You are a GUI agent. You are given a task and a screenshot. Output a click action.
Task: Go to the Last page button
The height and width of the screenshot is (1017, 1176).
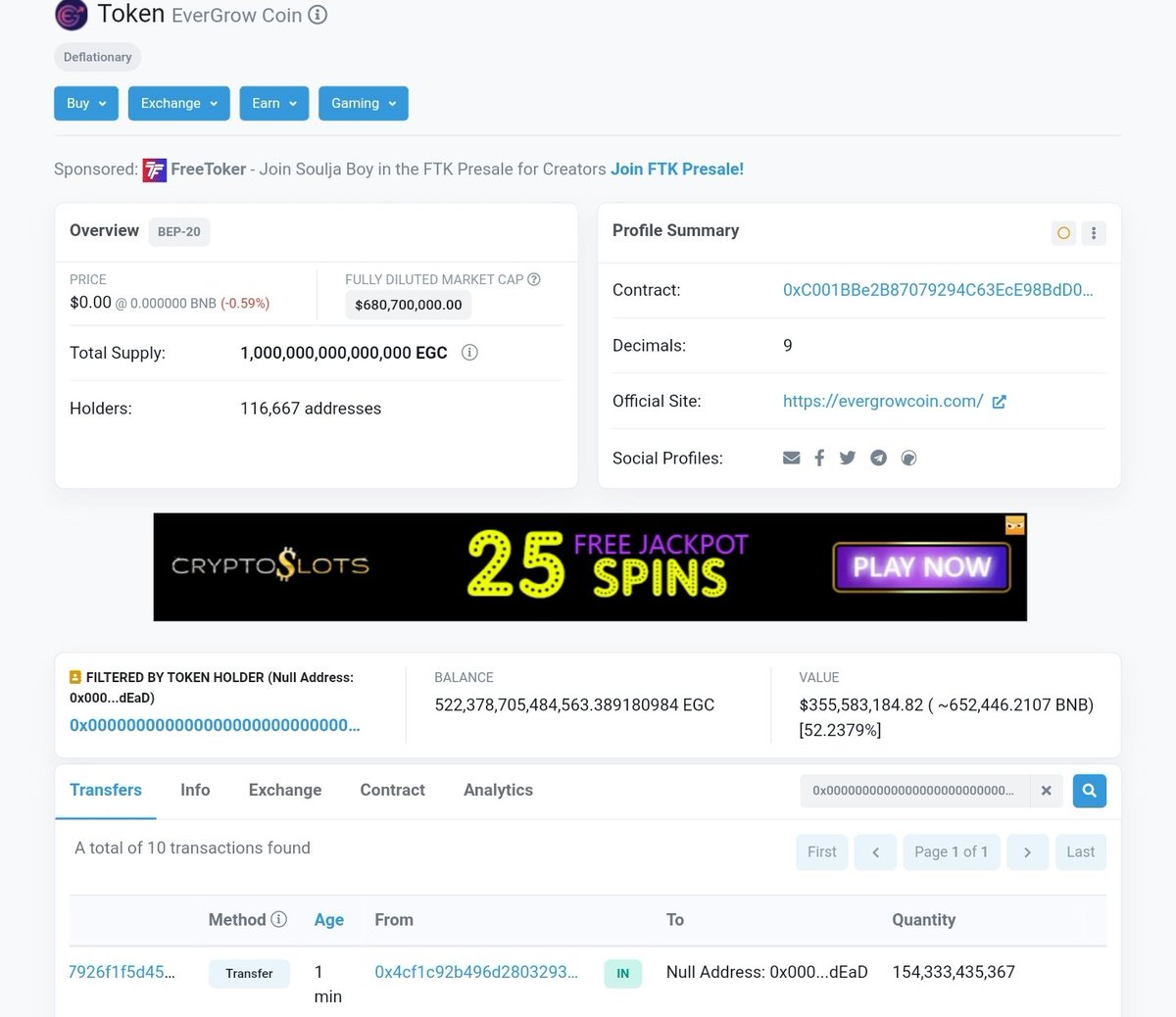(x=1081, y=852)
